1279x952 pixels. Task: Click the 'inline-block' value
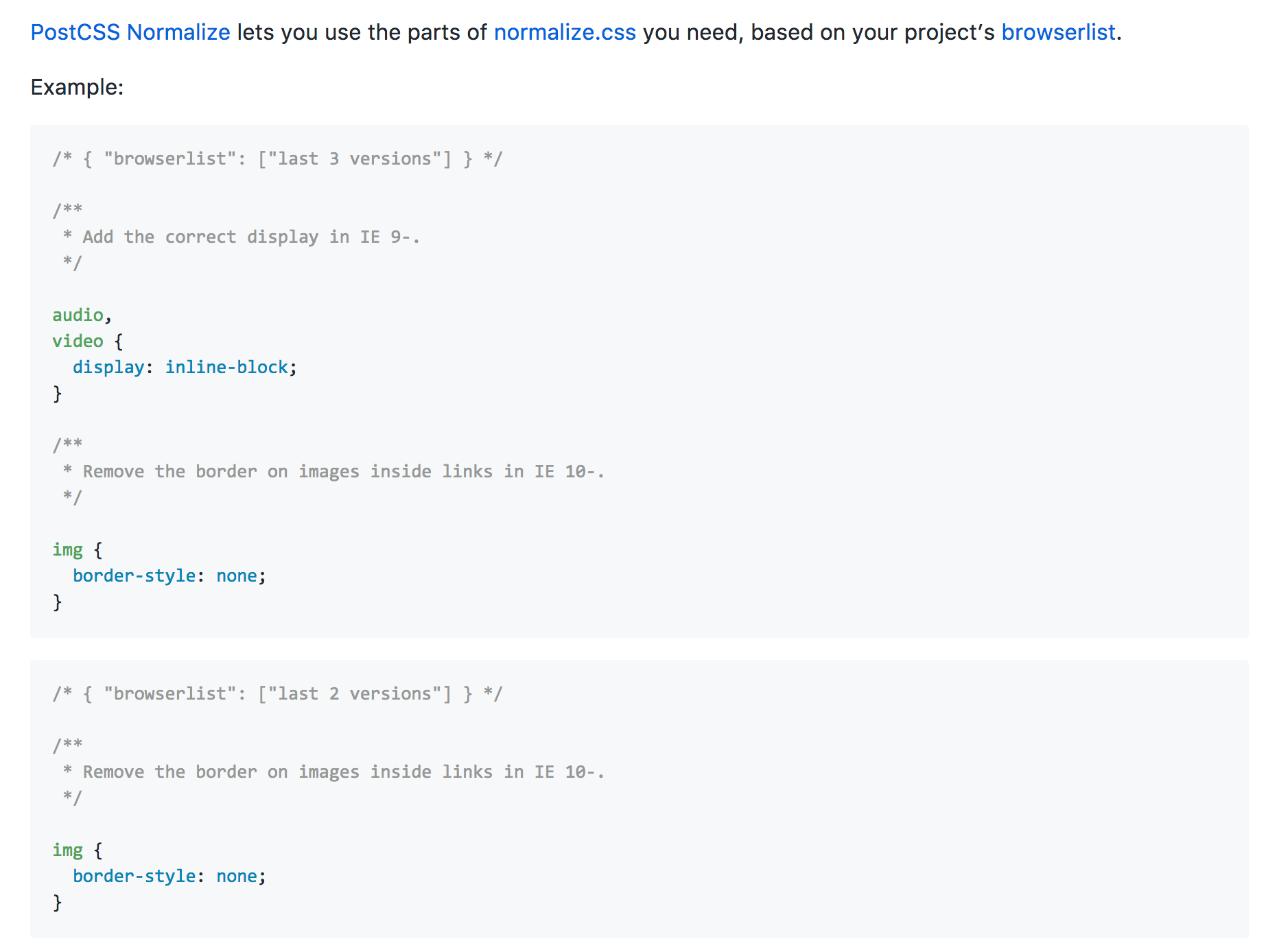(226, 367)
